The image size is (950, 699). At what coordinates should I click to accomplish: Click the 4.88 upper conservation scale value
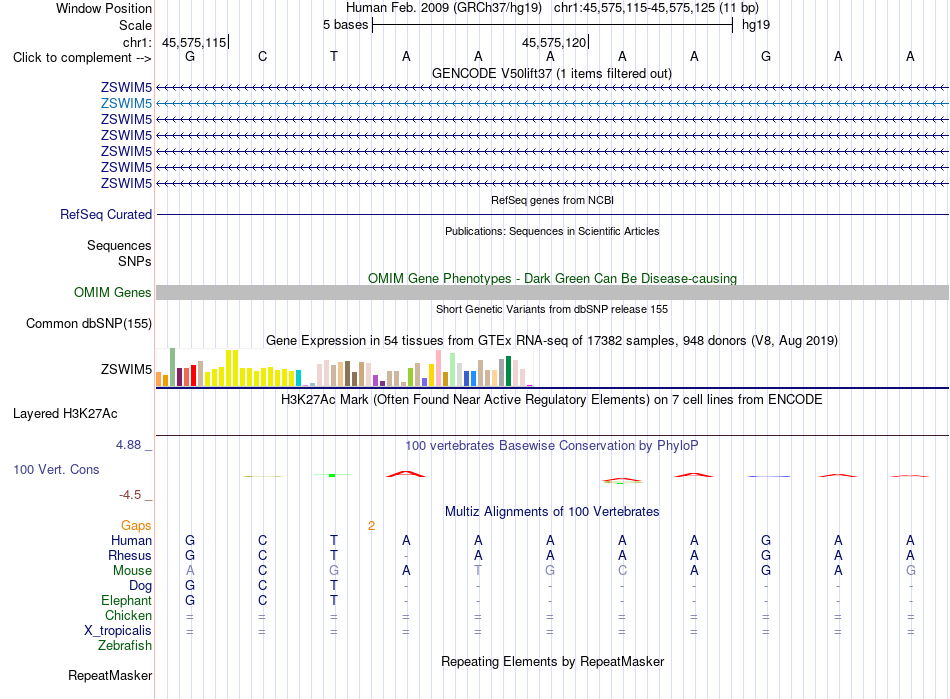coord(128,445)
